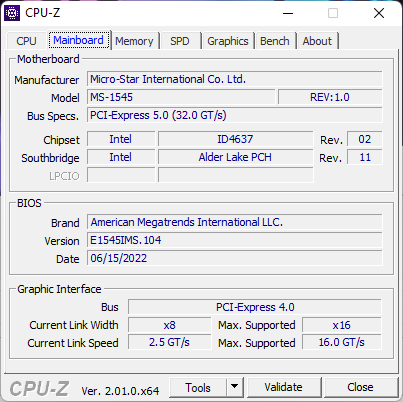Show the About tab
The width and height of the screenshot is (403, 402).
click(317, 41)
